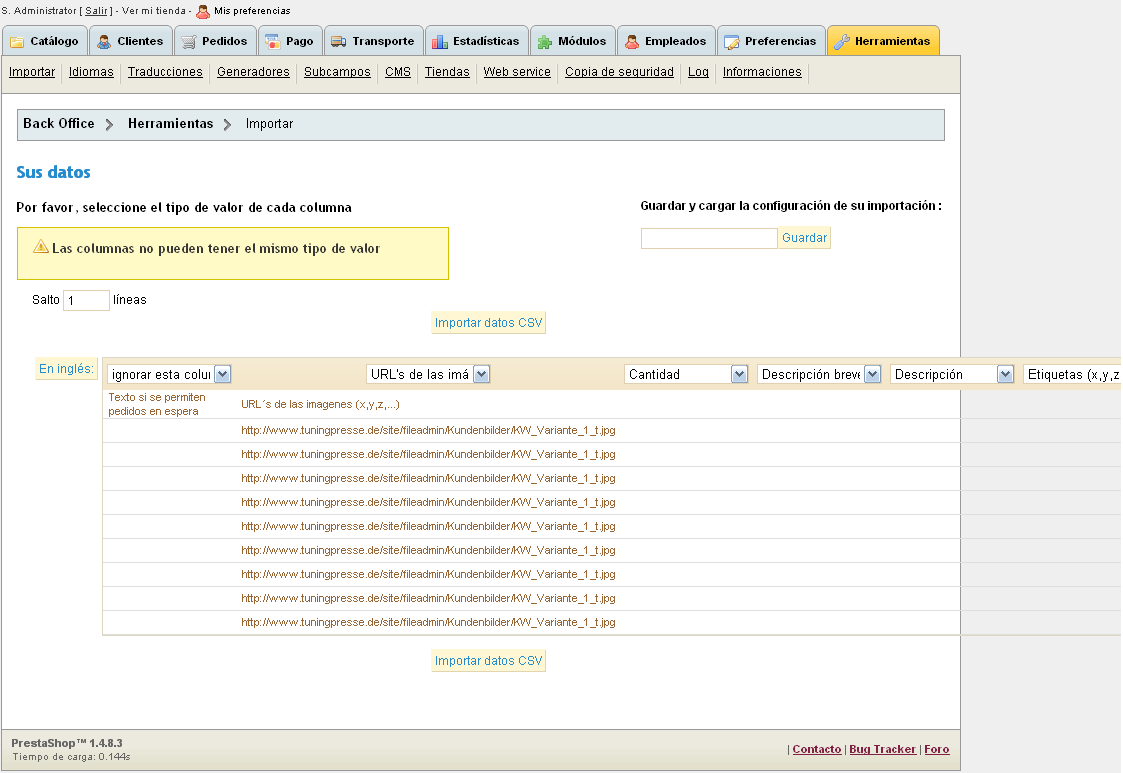Click Back Office in the breadcrumb
This screenshot has height=773, width=1123.
pyautogui.click(x=59, y=123)
